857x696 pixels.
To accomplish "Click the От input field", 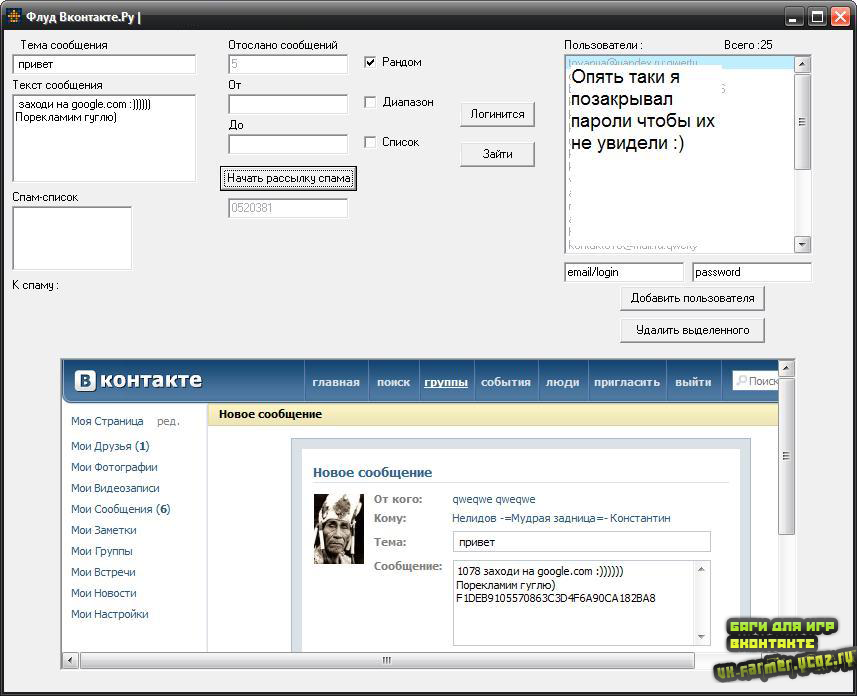I will click(x=288, y=104).
